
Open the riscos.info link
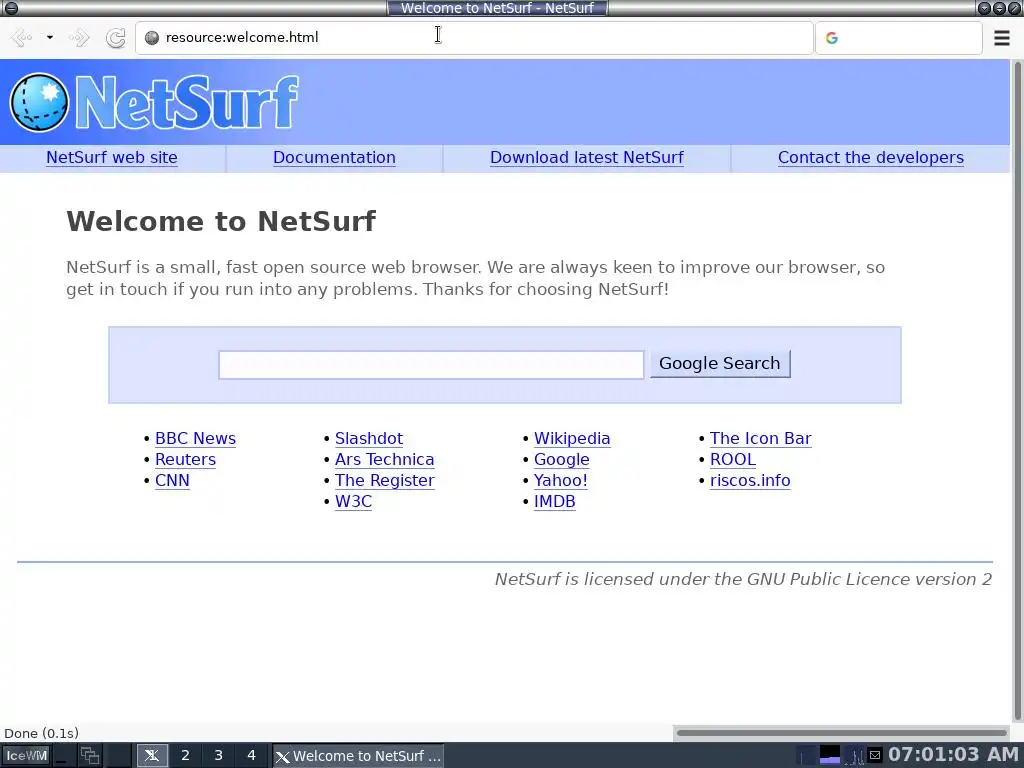click(x=750, y=481)
